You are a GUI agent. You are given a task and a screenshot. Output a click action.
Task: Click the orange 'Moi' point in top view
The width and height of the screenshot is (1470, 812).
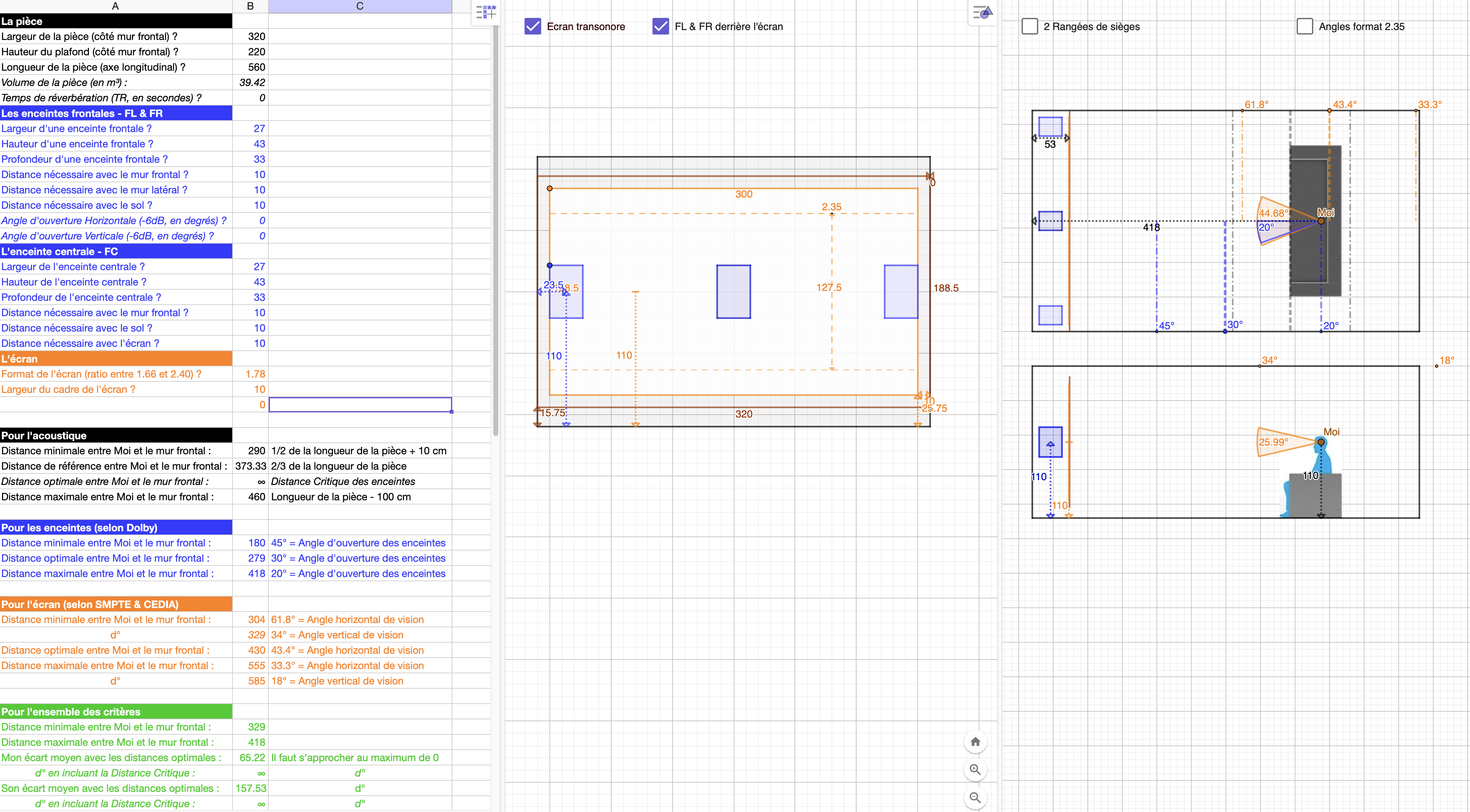tap(1321, 221)
